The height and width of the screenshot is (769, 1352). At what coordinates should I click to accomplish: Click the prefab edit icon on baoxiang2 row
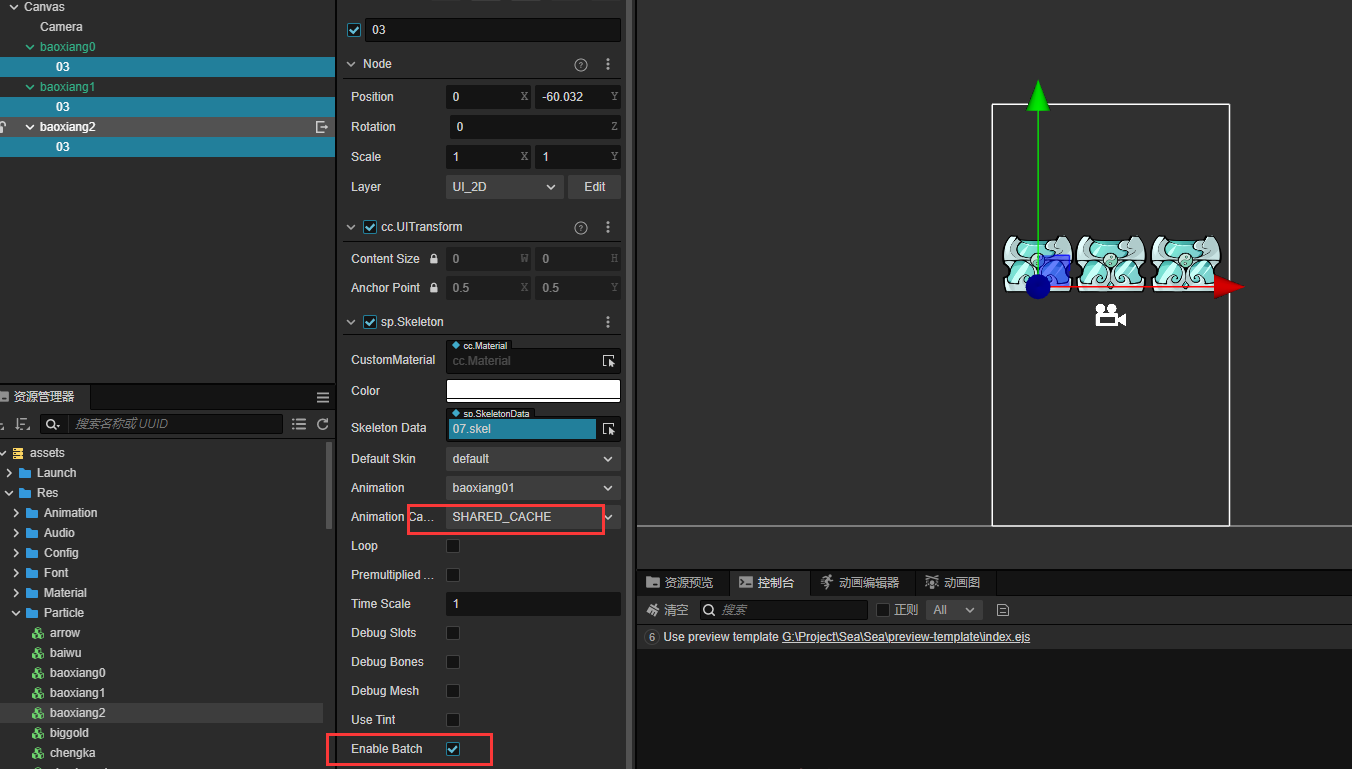[x=322, y=127]
